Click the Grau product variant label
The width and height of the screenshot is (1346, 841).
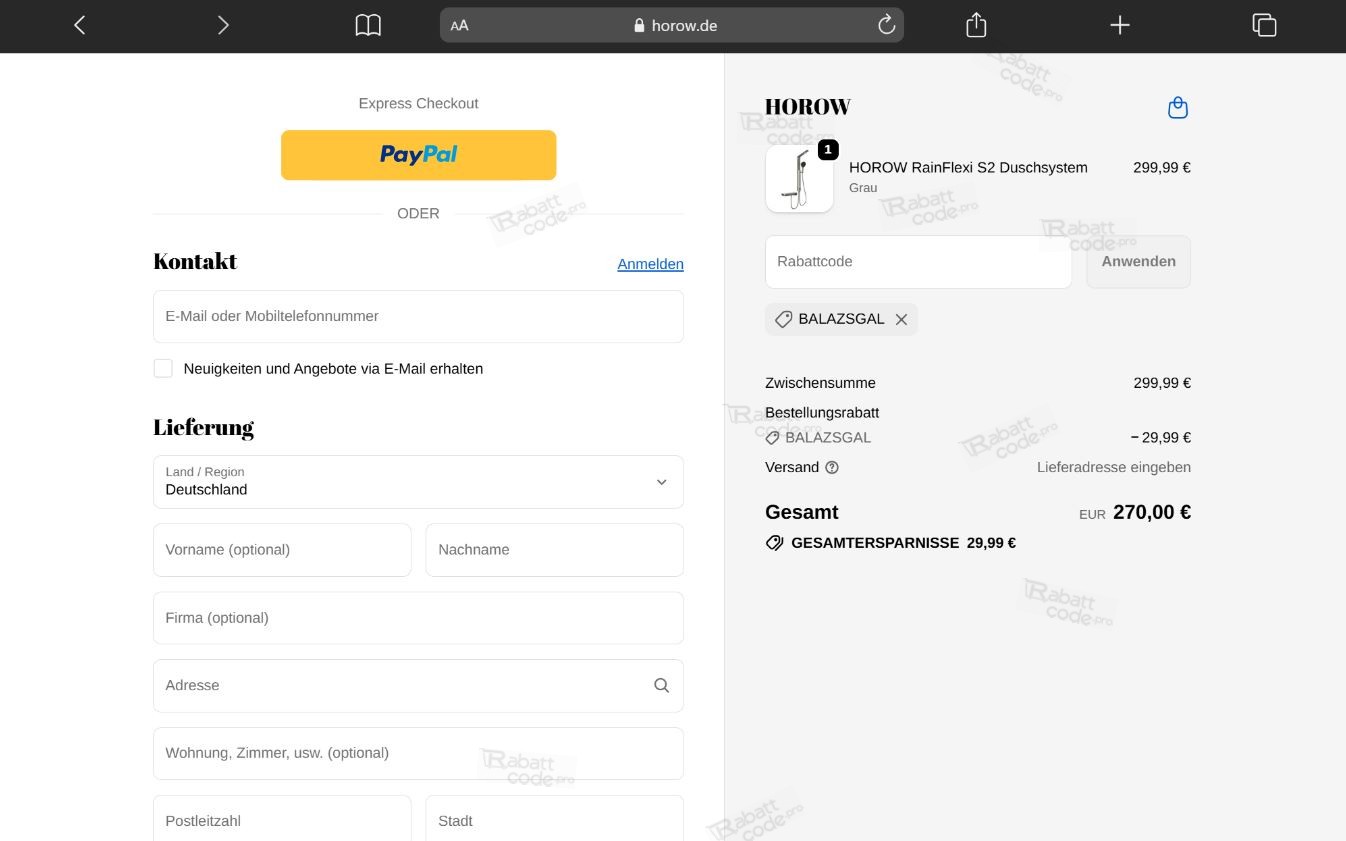coord(863,188)
